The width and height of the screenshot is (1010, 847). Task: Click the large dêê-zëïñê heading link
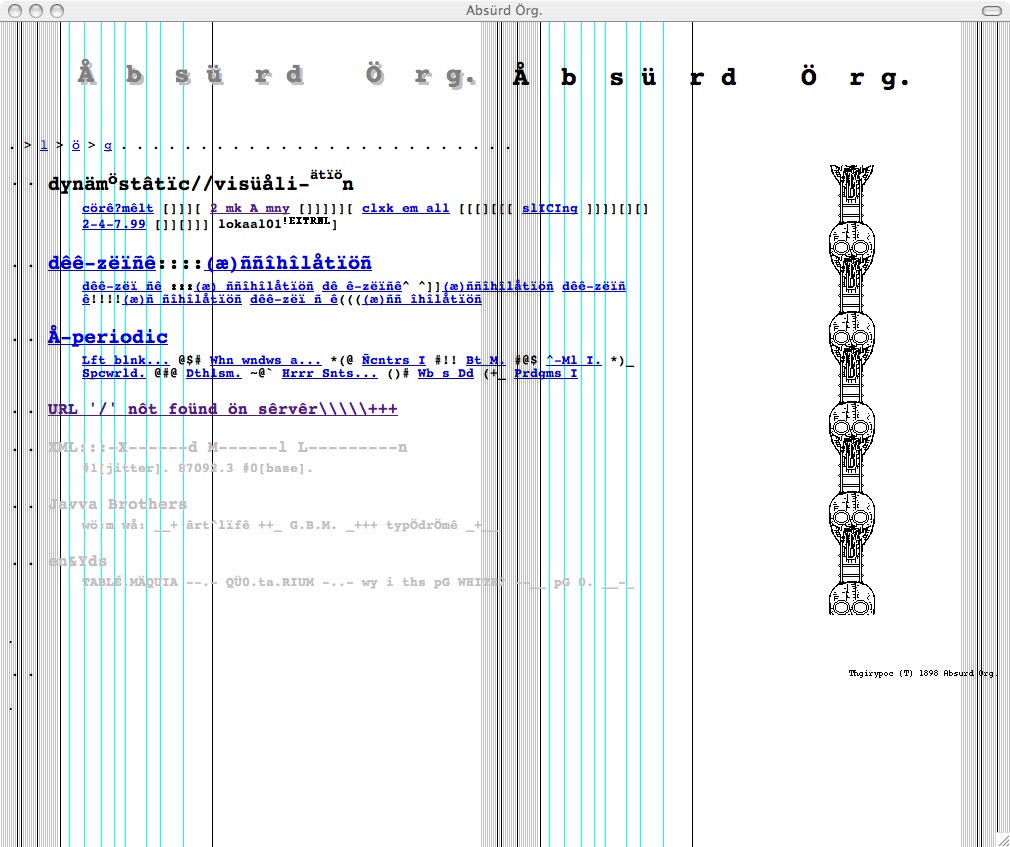(x=102, y=263)
